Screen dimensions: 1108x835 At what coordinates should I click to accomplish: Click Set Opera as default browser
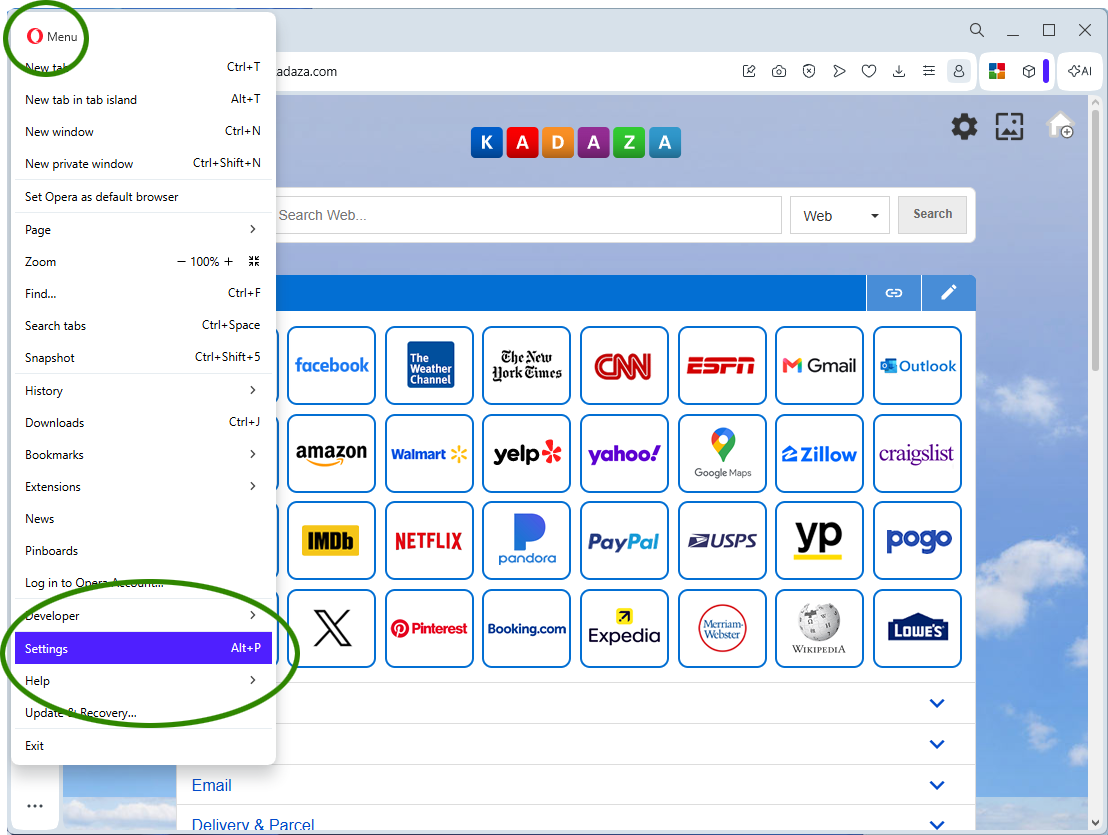(143, 196)
